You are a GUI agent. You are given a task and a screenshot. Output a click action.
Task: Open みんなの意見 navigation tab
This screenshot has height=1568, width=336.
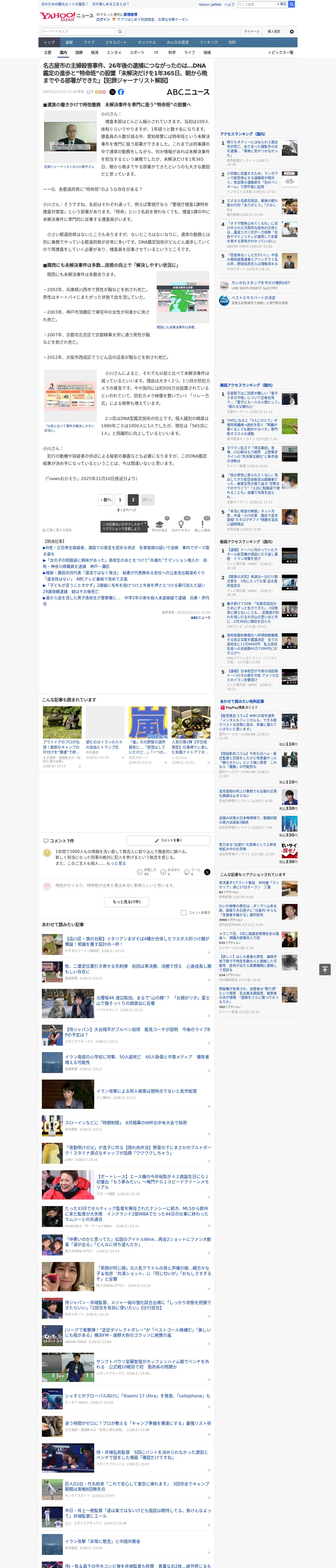177,43
